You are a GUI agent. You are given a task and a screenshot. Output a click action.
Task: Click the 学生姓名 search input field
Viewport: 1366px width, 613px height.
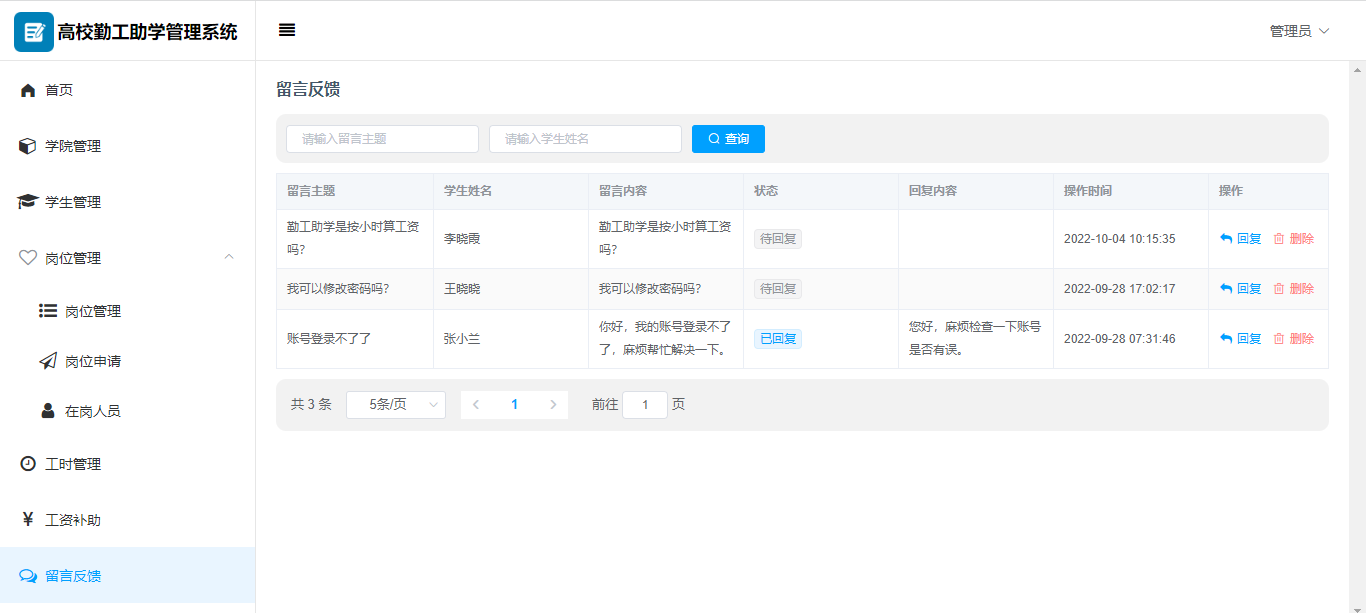point(585,139)
